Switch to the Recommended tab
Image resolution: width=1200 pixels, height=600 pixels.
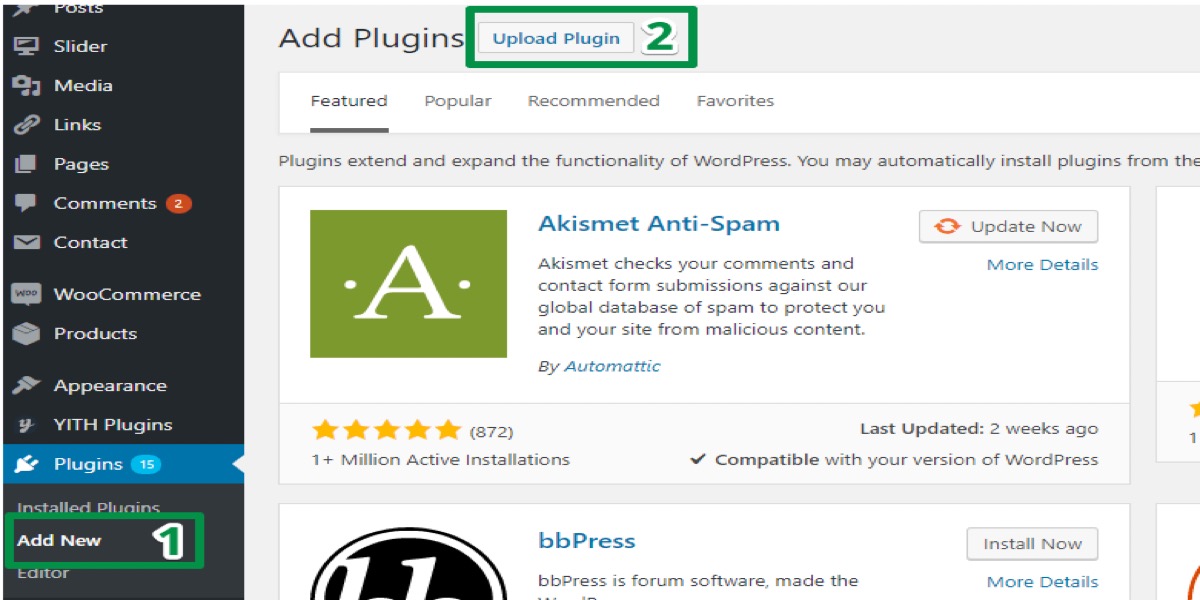pyautogui.click(x=594, y=101)
